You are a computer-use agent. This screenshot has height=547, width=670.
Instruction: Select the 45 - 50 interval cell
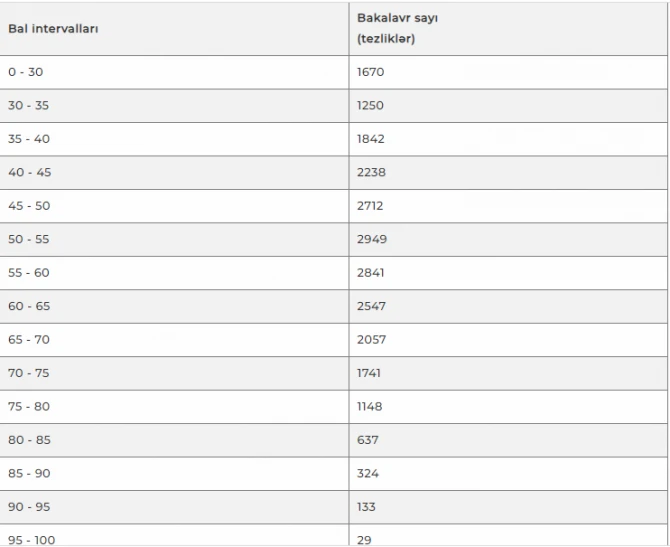(174, 206)
